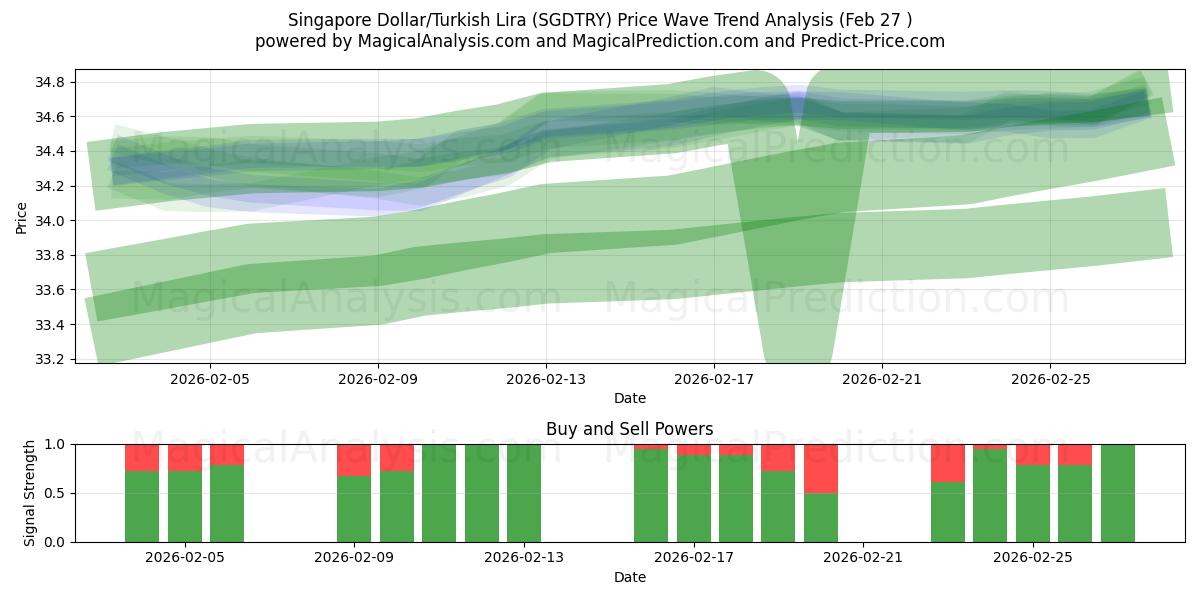Select the 1.0 tick on Signal Strength axis
Viewport: 1200px width, 600px height.
point(56,444)
